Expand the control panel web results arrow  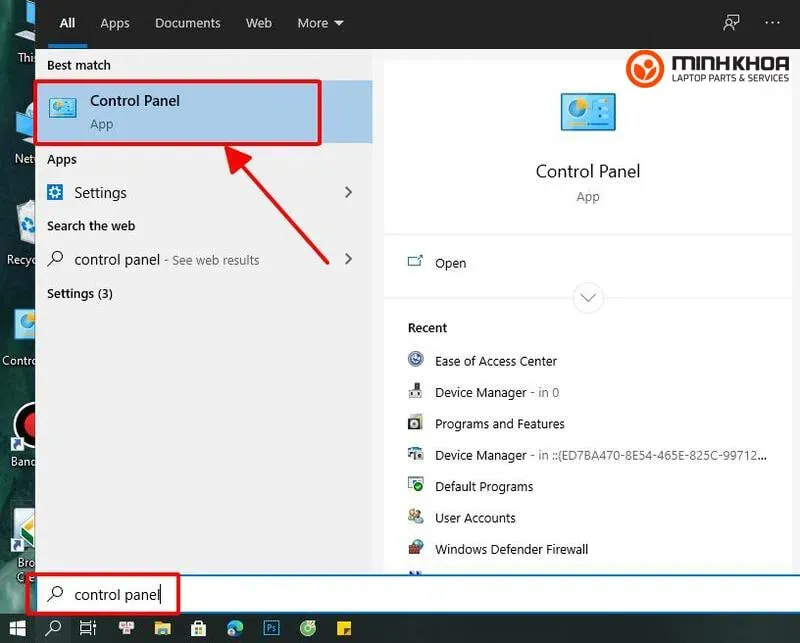[x=348, y=259]
